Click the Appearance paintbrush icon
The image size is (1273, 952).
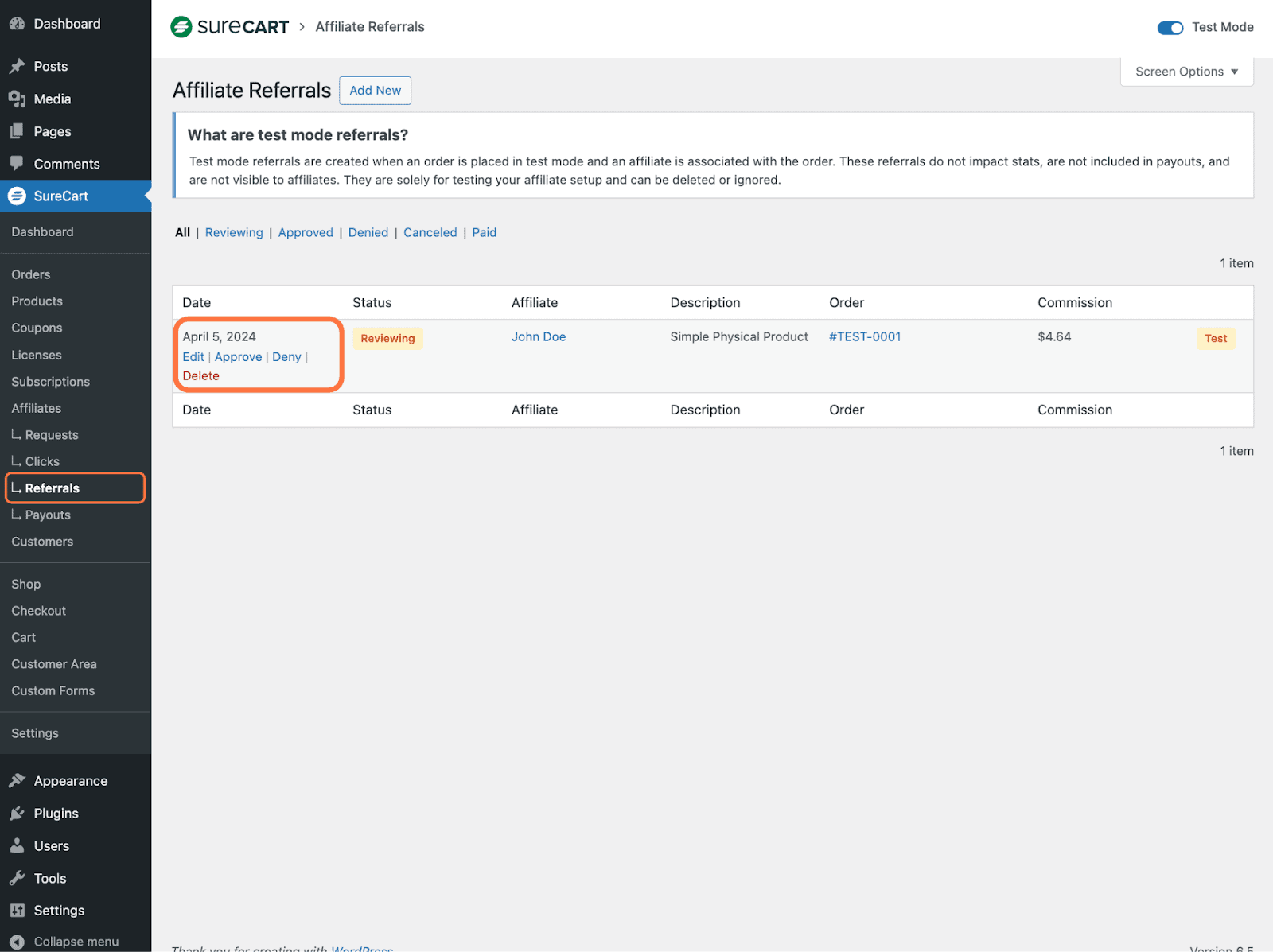click(x=17, y=780)
